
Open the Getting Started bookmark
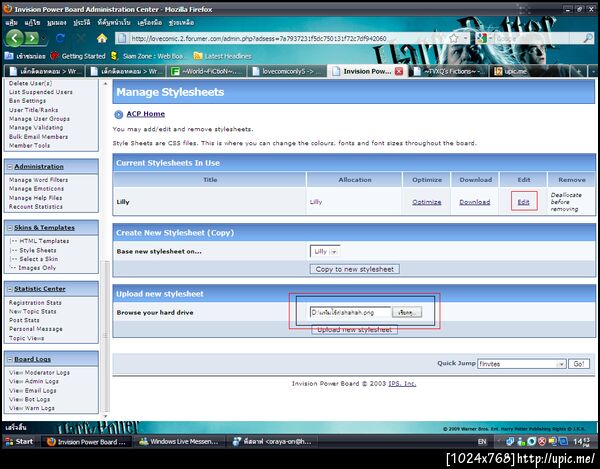[x=78, y=56]
